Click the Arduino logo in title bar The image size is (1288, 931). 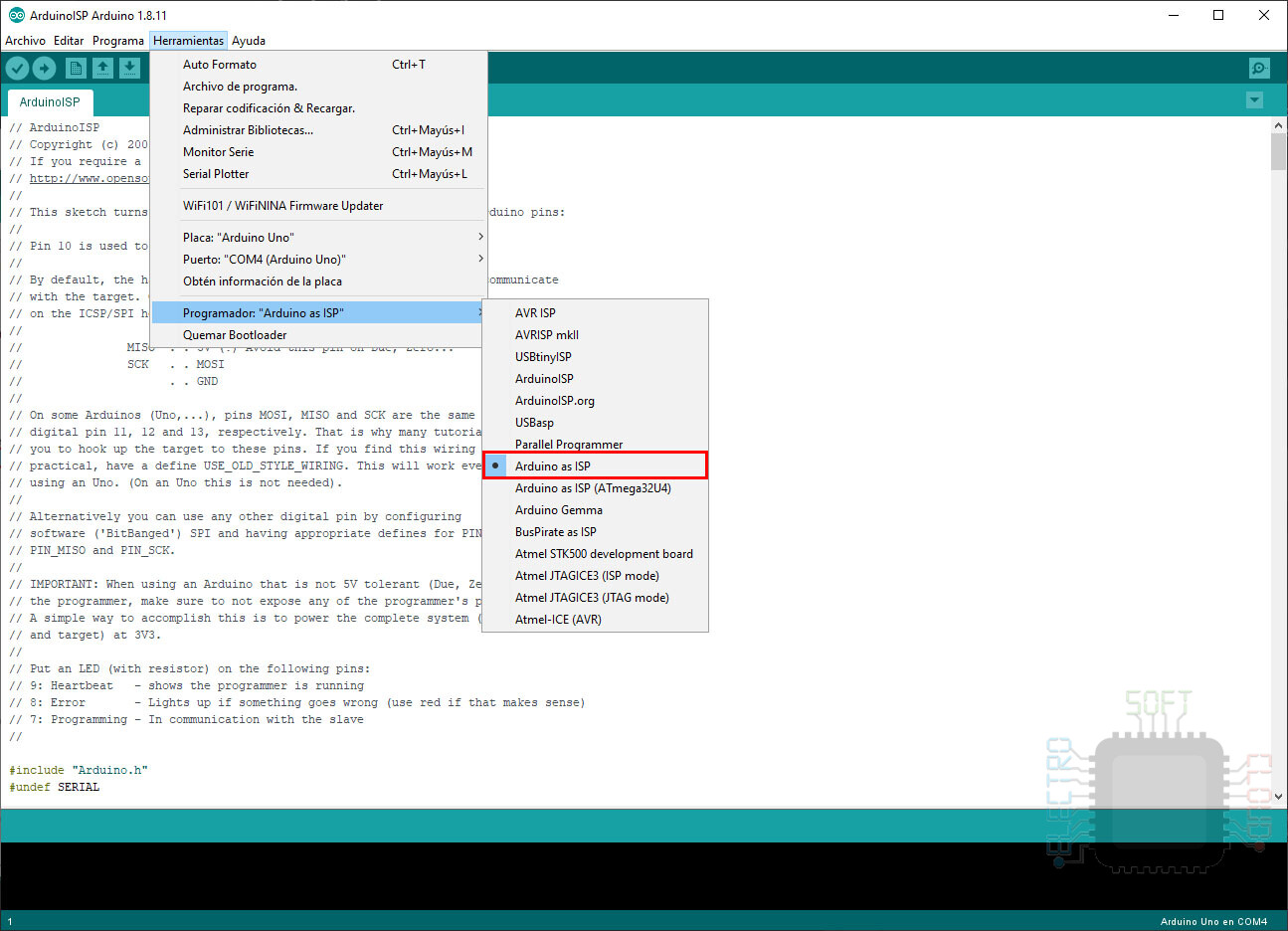[x=16, y=15]
